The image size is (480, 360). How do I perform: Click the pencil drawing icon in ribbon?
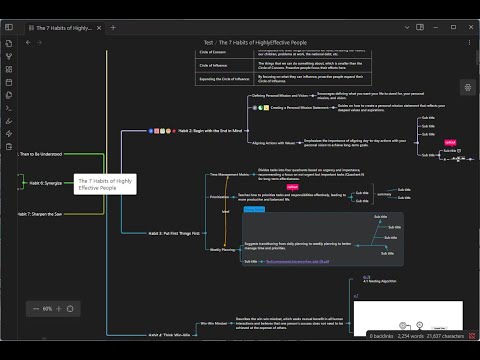coord(9,121)
